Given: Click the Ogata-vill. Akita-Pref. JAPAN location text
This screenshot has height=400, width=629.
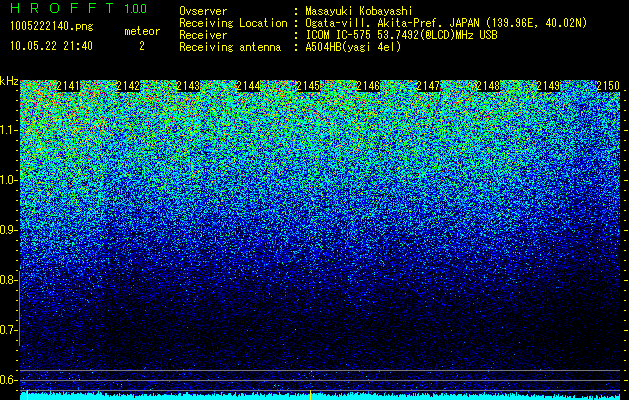Looking at the screenshot, I should (446, 23).
